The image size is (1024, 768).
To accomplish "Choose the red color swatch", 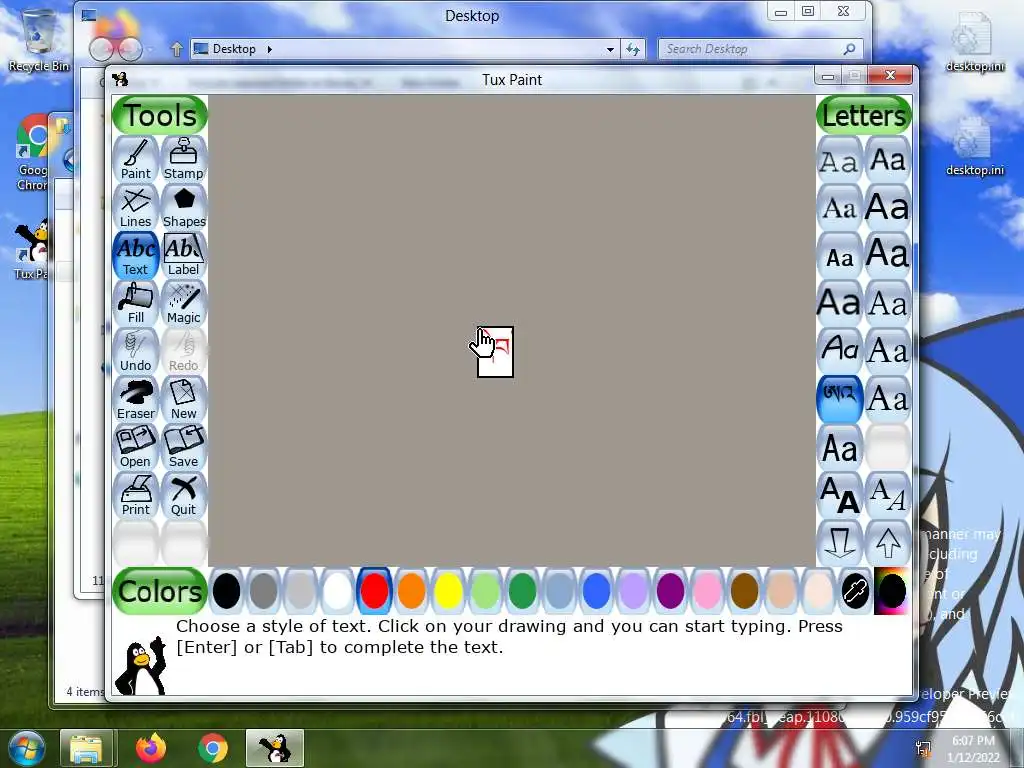I will click(374, 591).
